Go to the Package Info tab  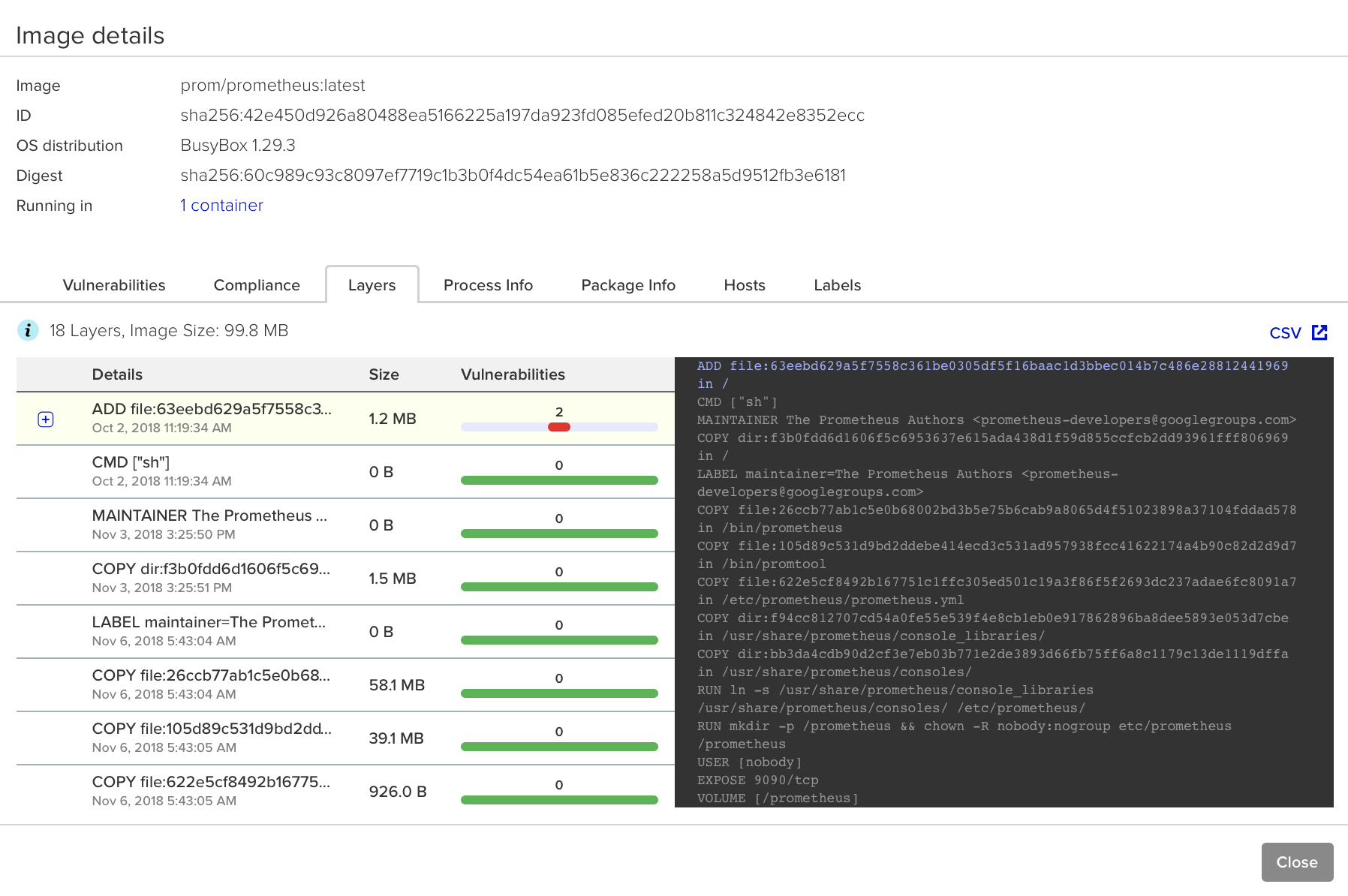(x=628, y=285)
